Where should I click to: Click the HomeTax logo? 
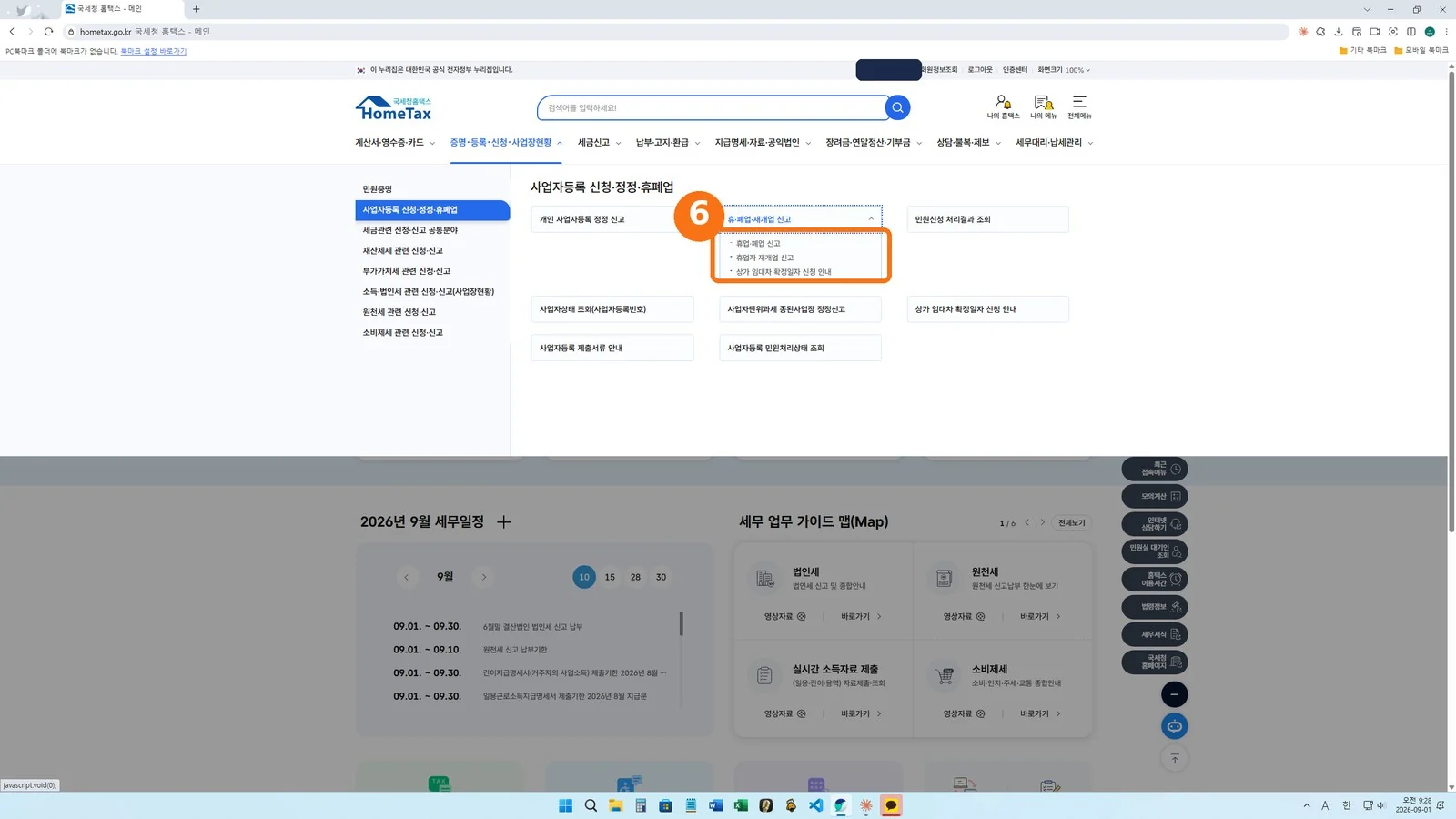pyautogui.click(x=393, y=108)
